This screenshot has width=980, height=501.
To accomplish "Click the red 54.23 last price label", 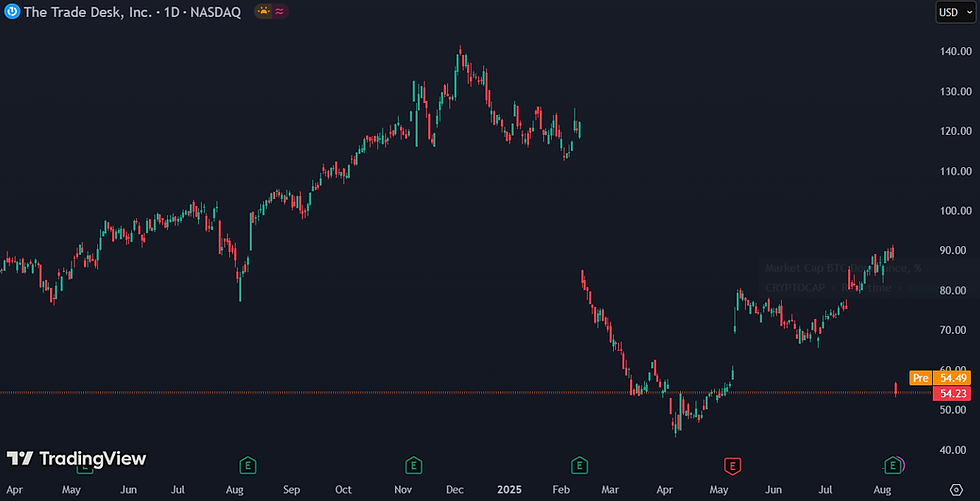I will tap(951, 394).
